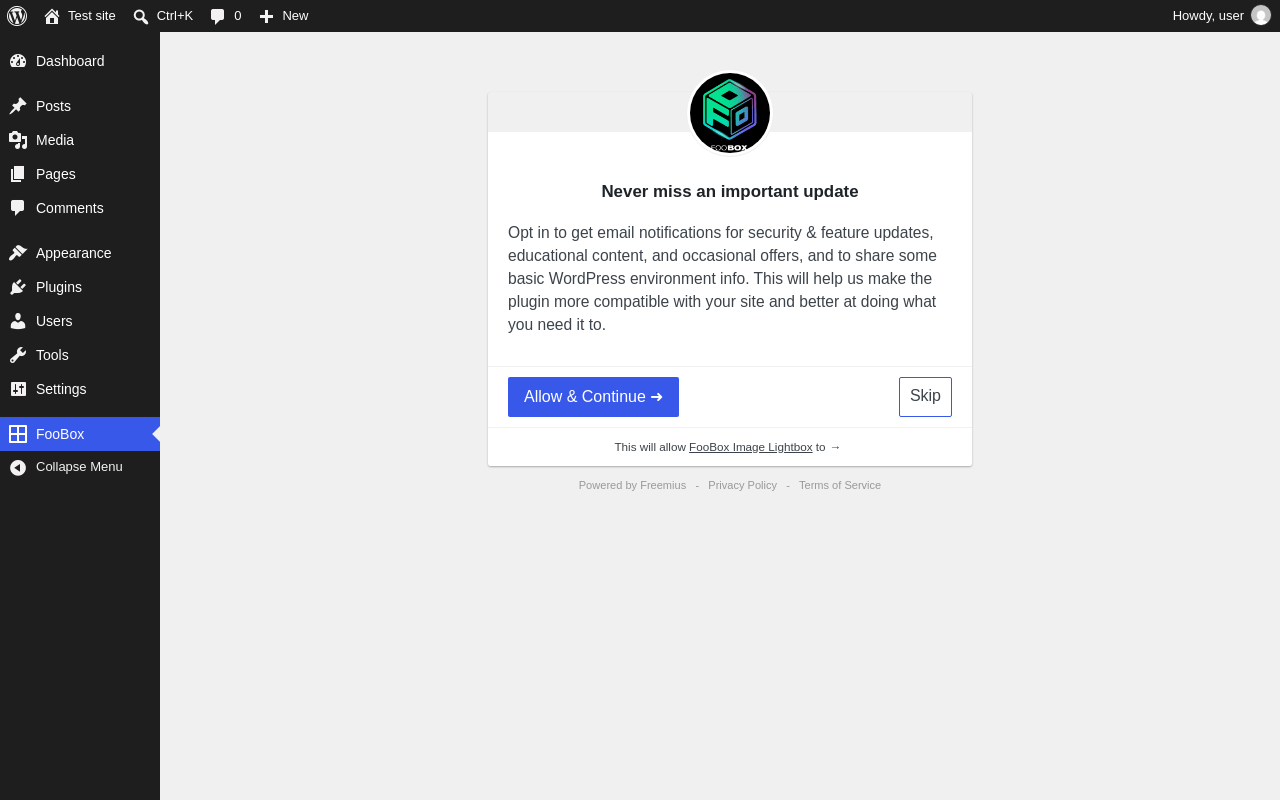Open FooBox Image Lightbox link
1280x800 pixels.
click(751, 447)
